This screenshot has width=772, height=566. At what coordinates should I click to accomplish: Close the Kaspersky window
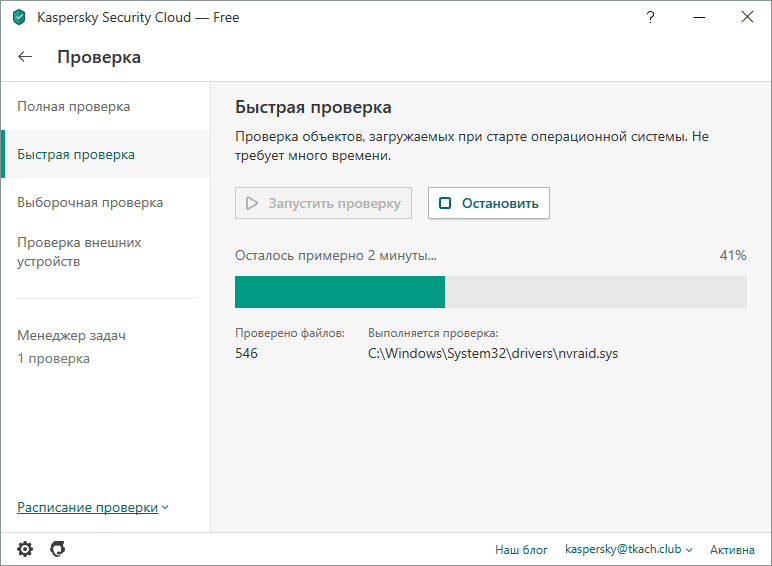tap(747, 17)
